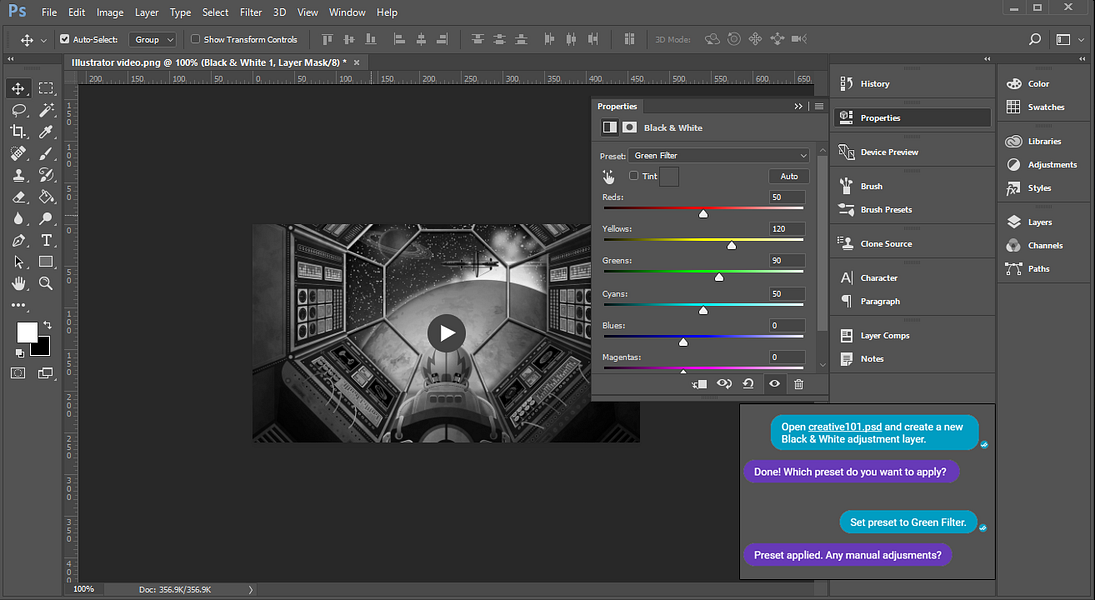Click the Auto button

[789, 176]
